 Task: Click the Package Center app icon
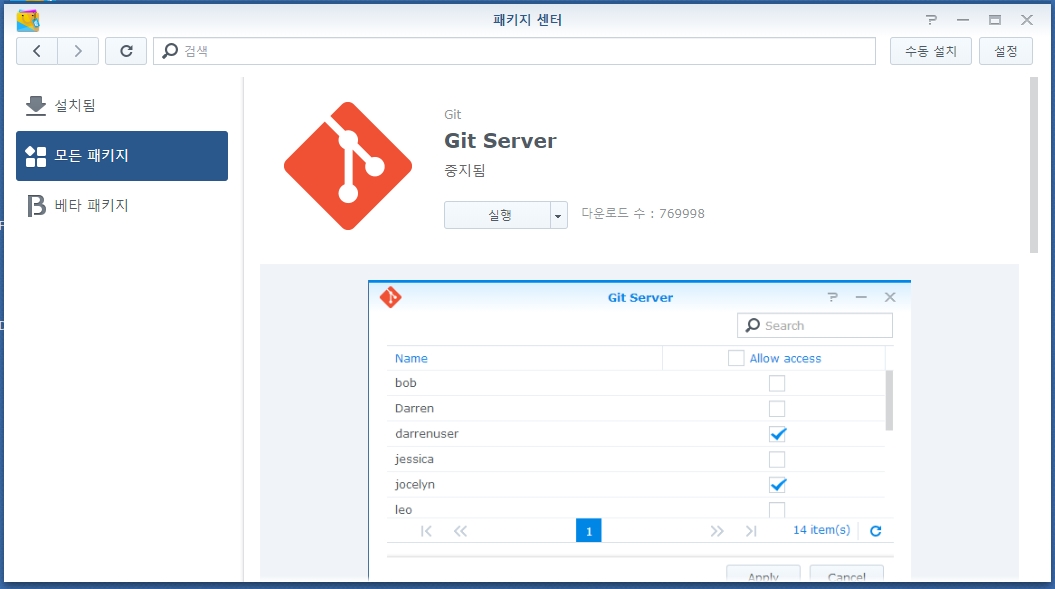pos(28,20)
